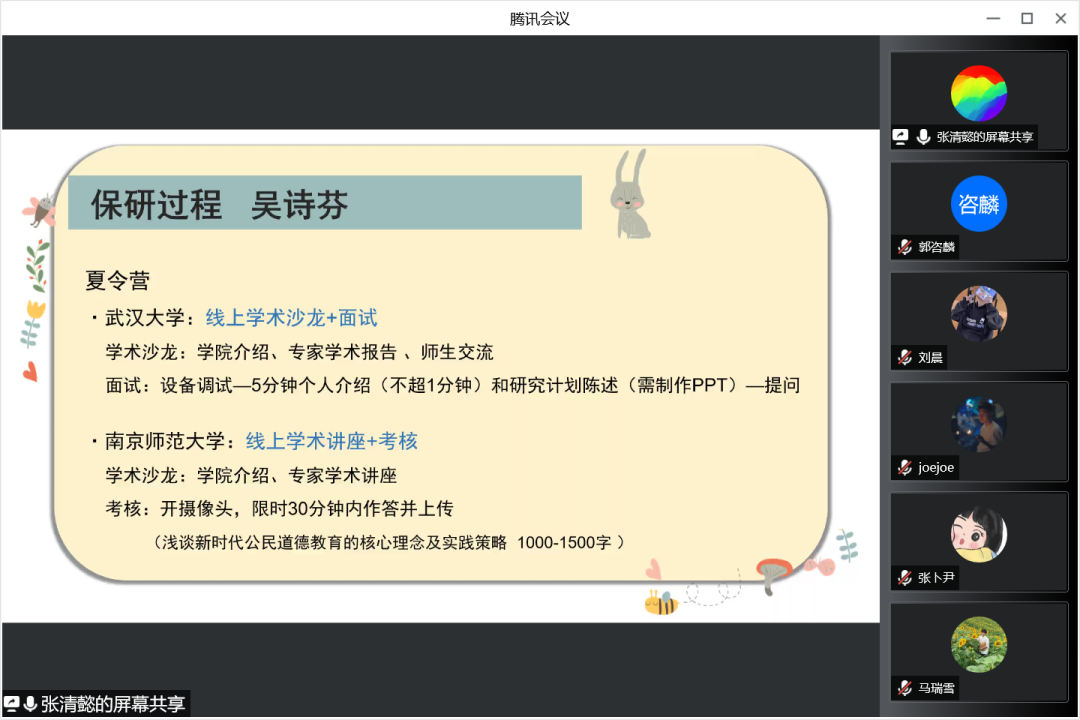The width and height of the screenshot is (1080, 720).
Task: Click the muted mic icon next to 张卜尹
Action: click(904, 578)
